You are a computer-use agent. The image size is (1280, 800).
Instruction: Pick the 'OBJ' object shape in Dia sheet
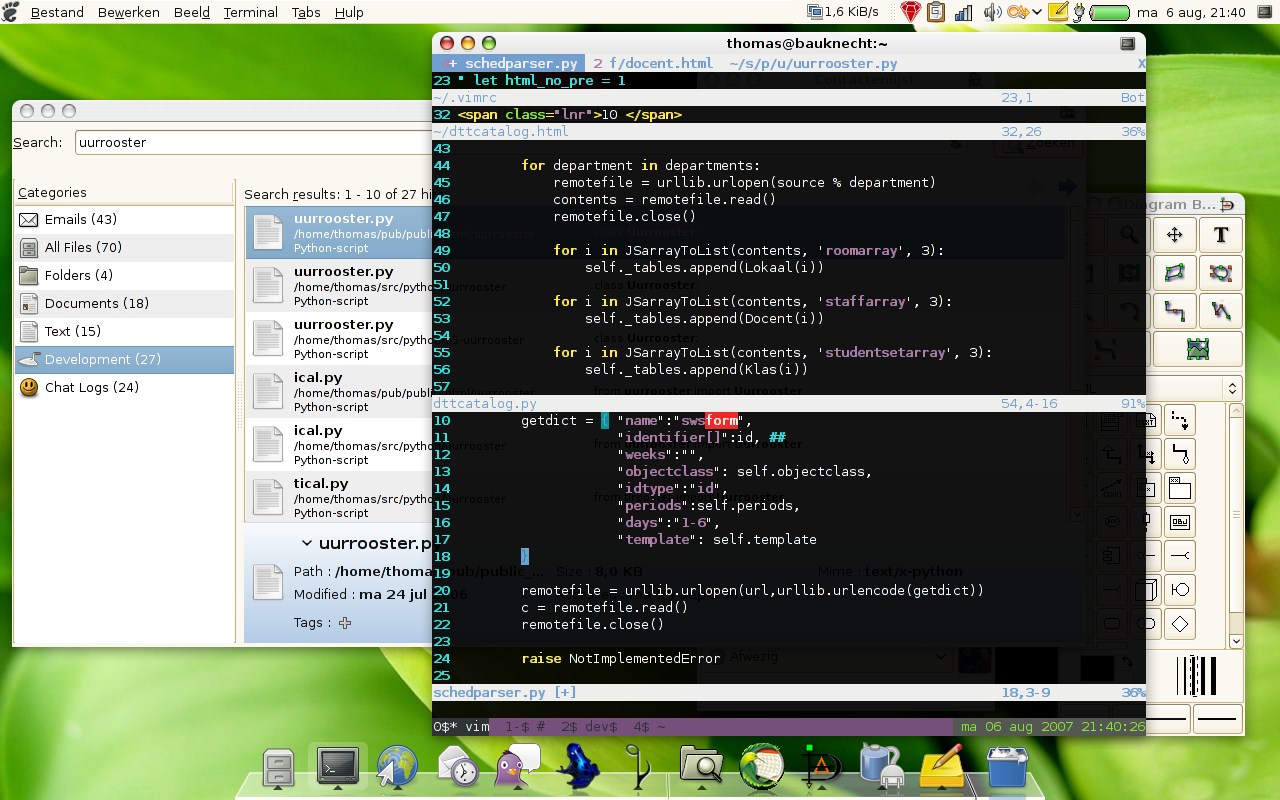click(x=1180, y=522)
